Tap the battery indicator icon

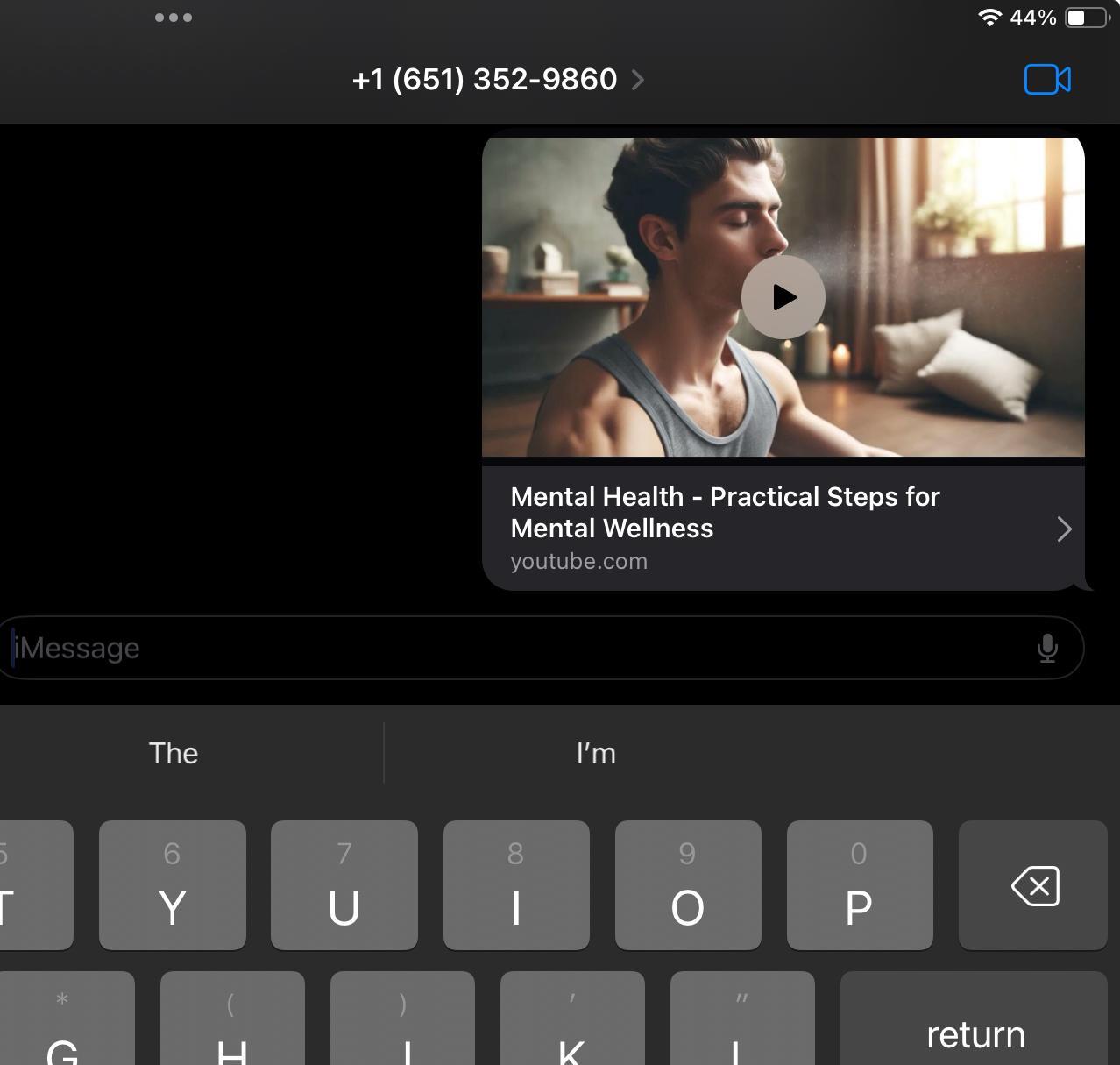[x=1088, y=18]
